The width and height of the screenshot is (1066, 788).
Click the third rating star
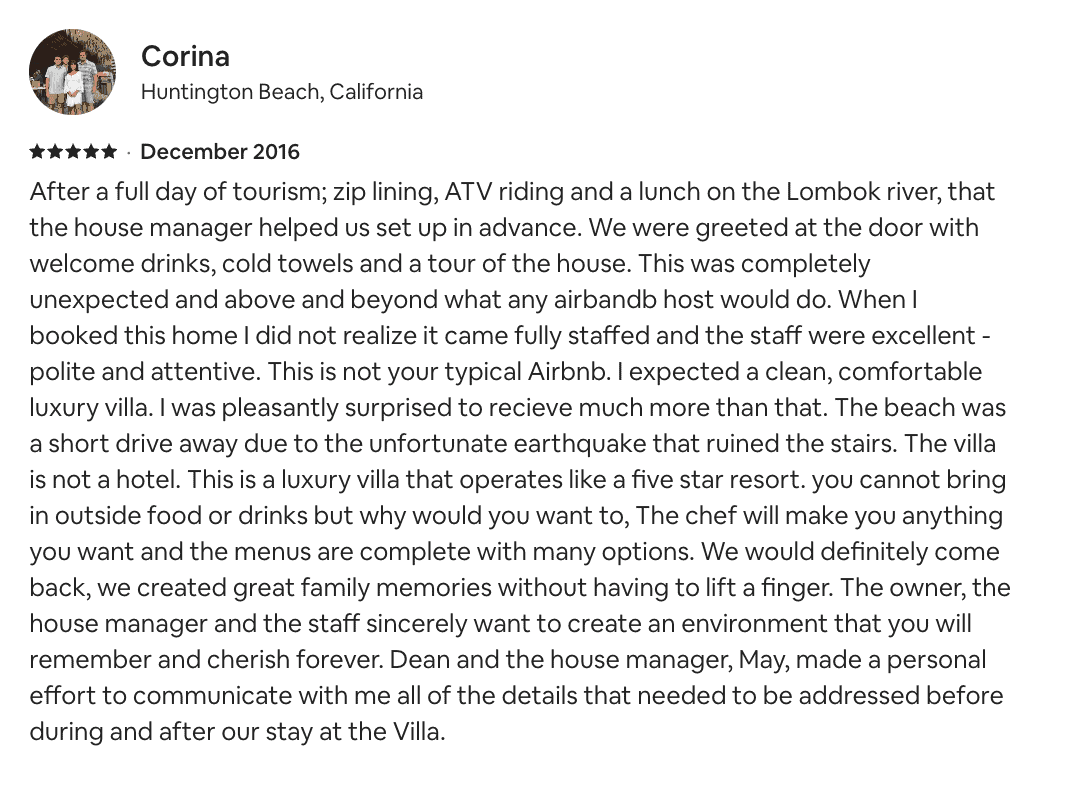coord(73,152)
